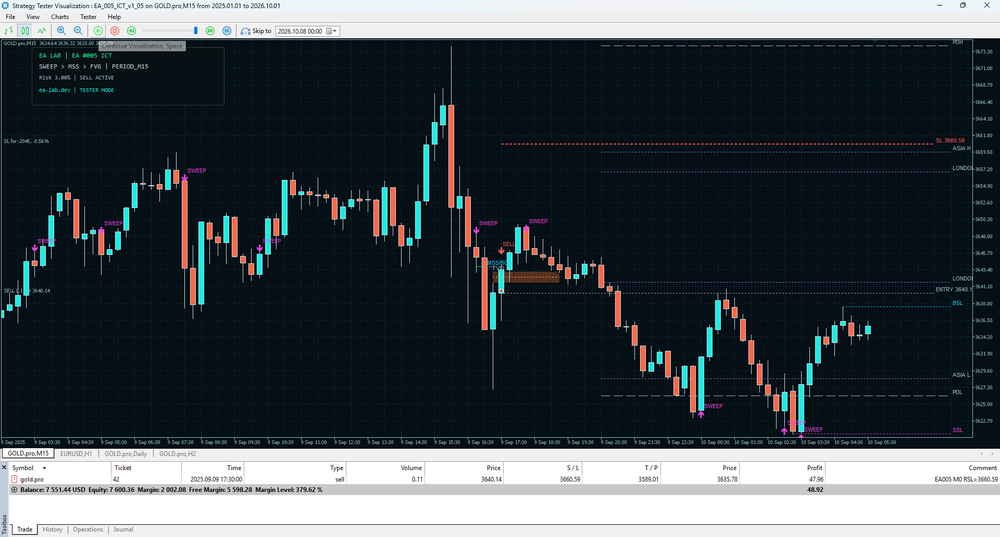This screenshot has height=537, width=1000.
Task: Click the 47.96 profit cell
Action: (x=815, y=479)
